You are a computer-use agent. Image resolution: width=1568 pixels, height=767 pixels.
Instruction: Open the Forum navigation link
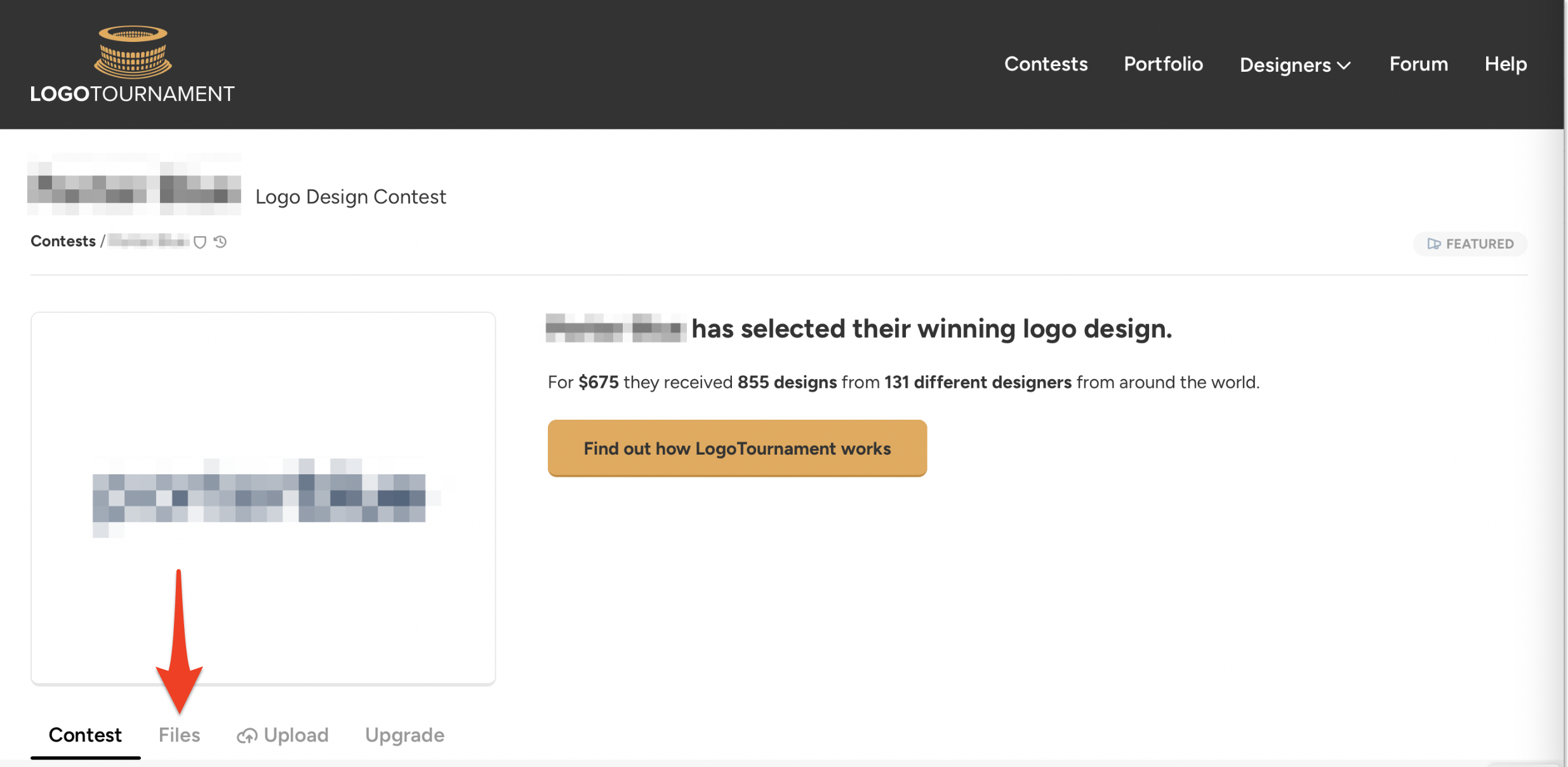click(1418, 64)
